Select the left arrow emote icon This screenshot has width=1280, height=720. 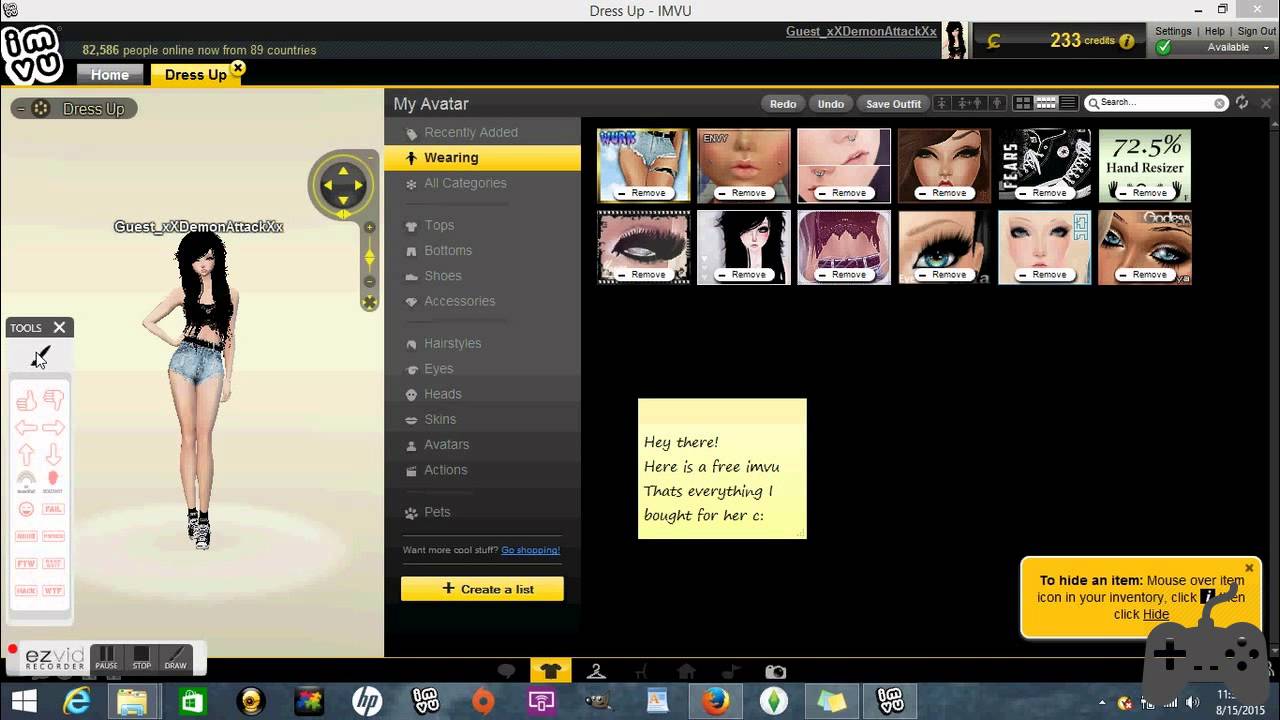coord(26,428)
